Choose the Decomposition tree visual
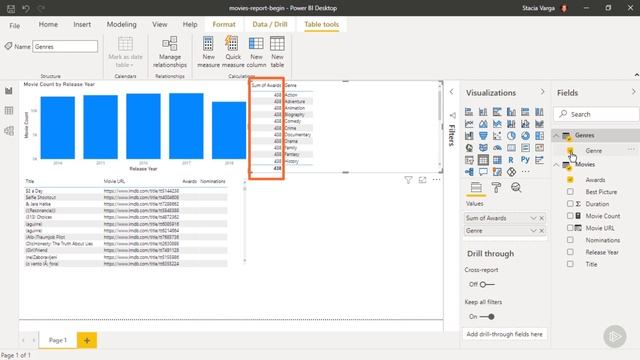 (469, 172)
